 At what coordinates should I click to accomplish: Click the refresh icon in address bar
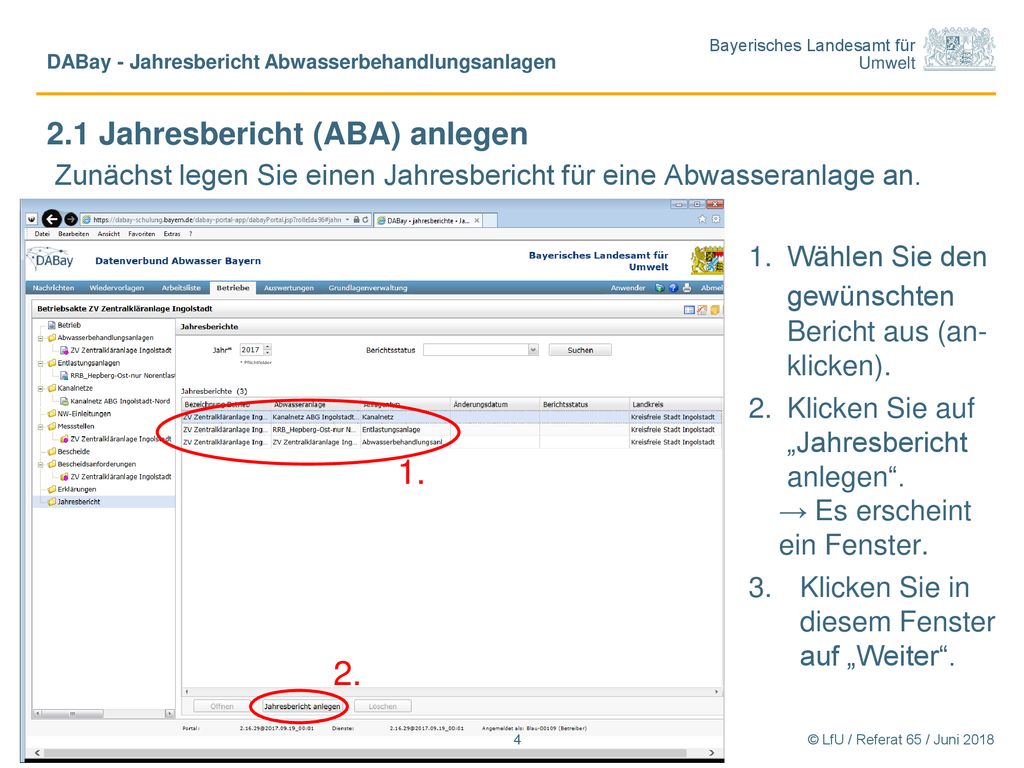point(366,220)
